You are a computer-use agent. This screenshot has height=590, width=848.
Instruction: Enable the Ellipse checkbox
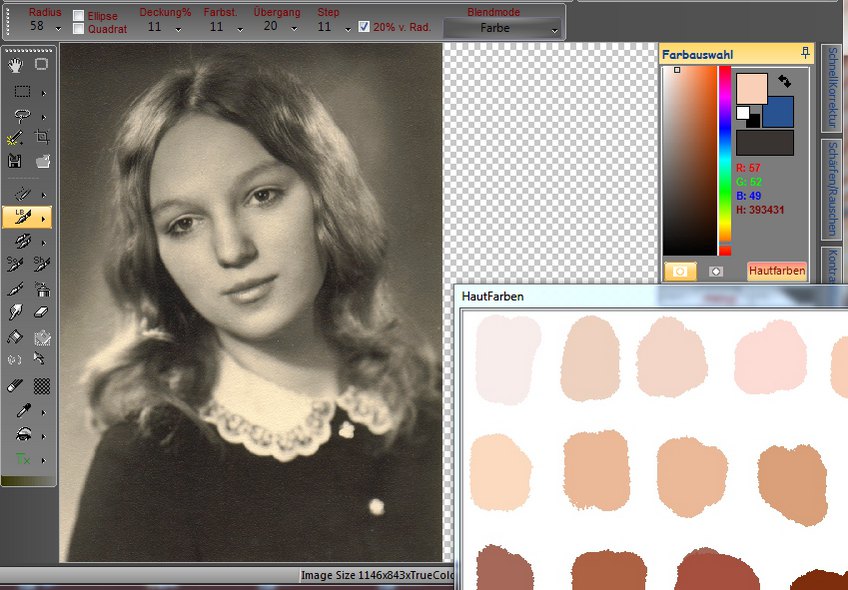point(79,16)
